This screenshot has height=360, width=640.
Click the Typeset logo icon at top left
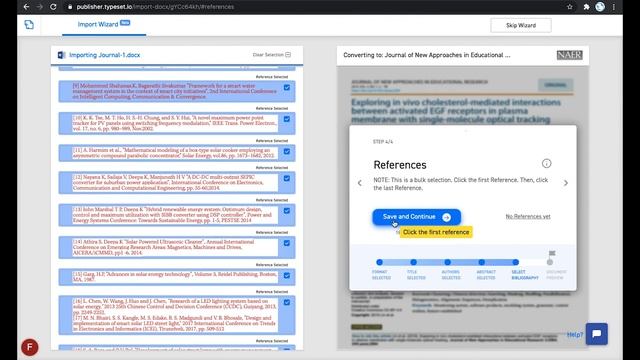pos(29,25)
